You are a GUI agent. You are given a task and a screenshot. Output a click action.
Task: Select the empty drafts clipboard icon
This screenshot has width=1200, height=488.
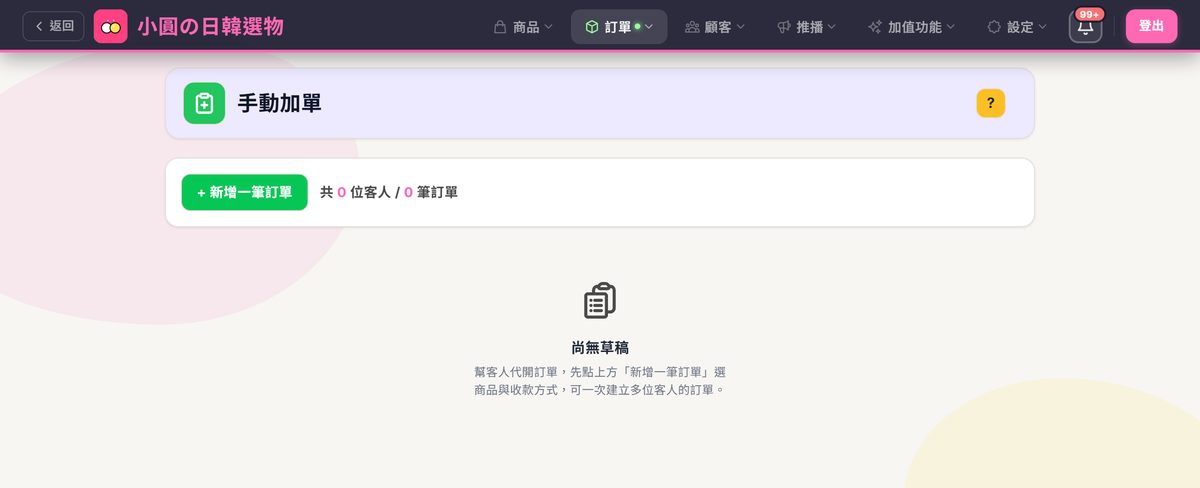[600, 301]
